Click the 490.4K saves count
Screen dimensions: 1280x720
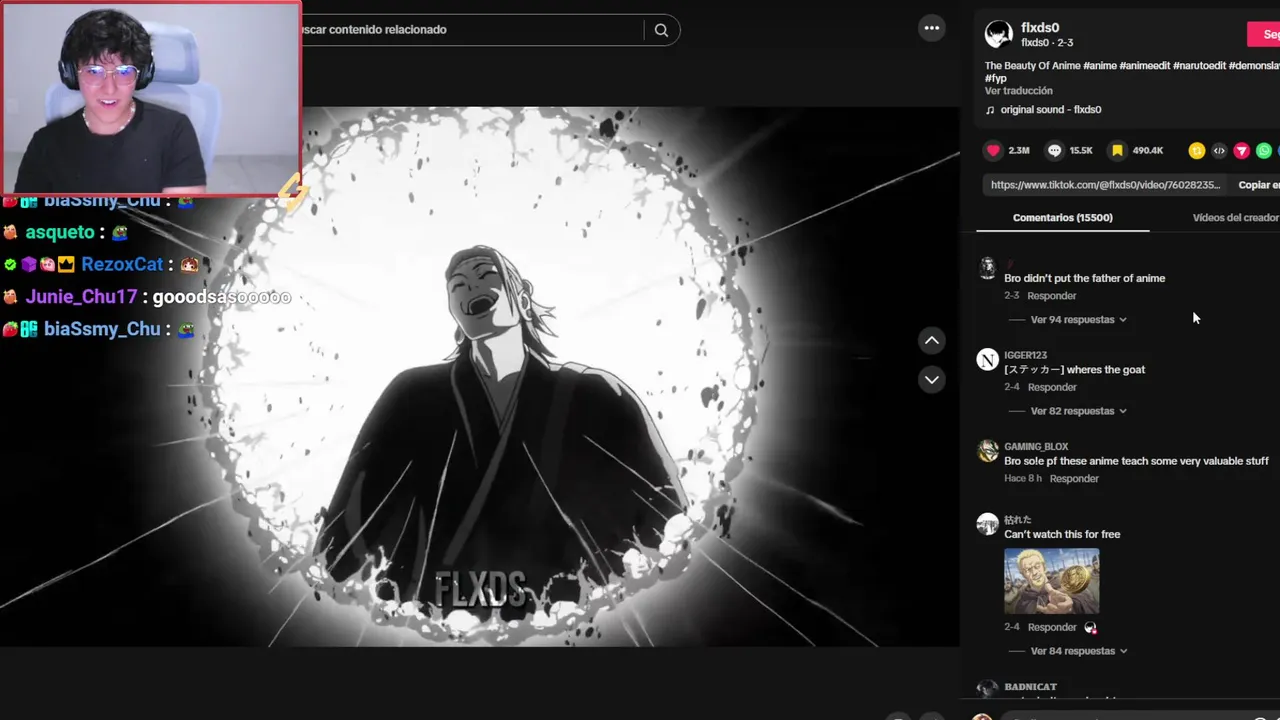[1148, 151]
